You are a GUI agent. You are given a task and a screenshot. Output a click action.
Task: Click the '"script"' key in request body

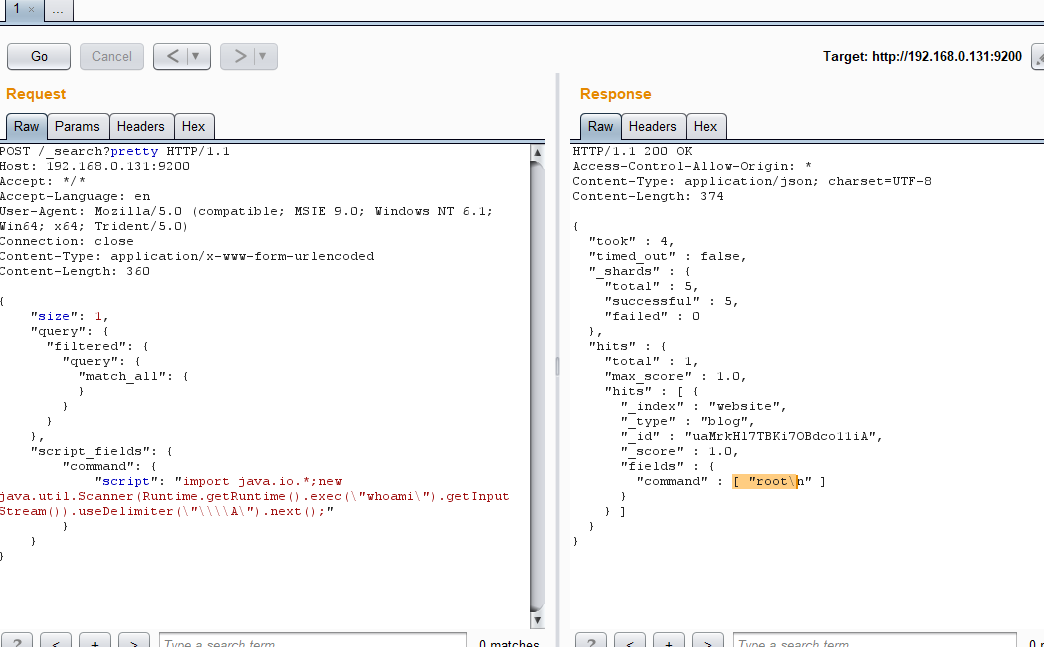point(126,481)
